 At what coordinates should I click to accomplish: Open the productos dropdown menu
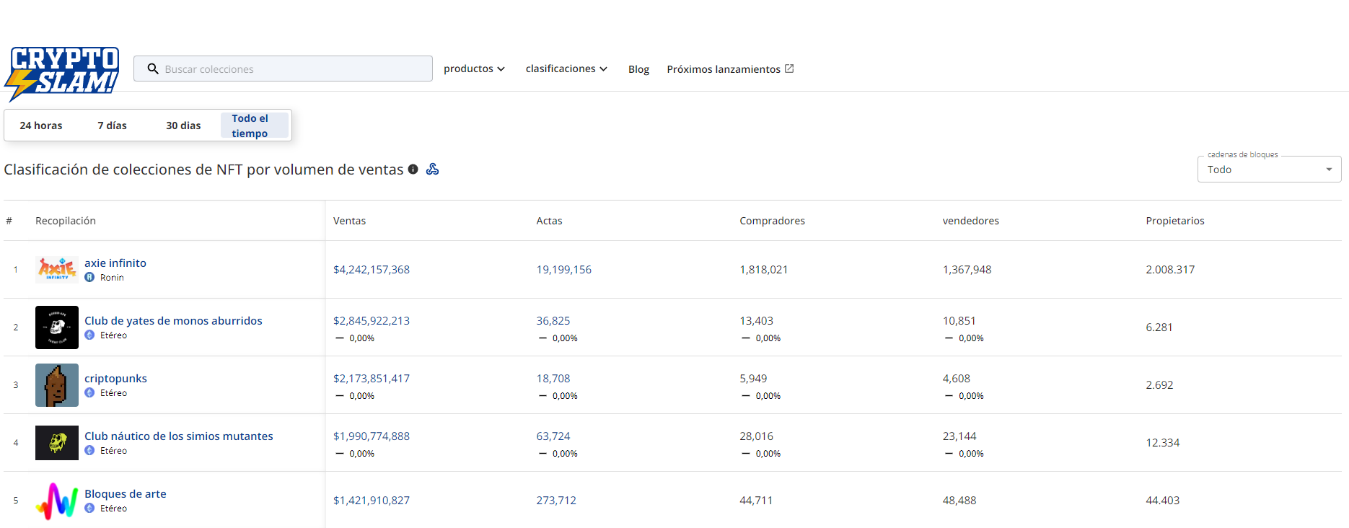coord(474,69)
